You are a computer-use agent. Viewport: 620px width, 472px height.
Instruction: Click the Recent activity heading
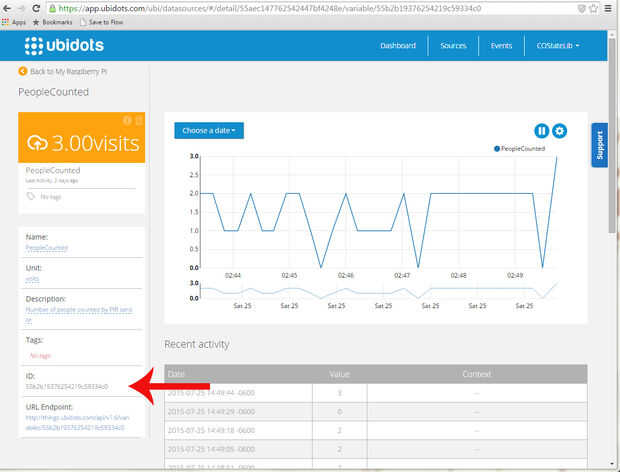tap(197, 344)
